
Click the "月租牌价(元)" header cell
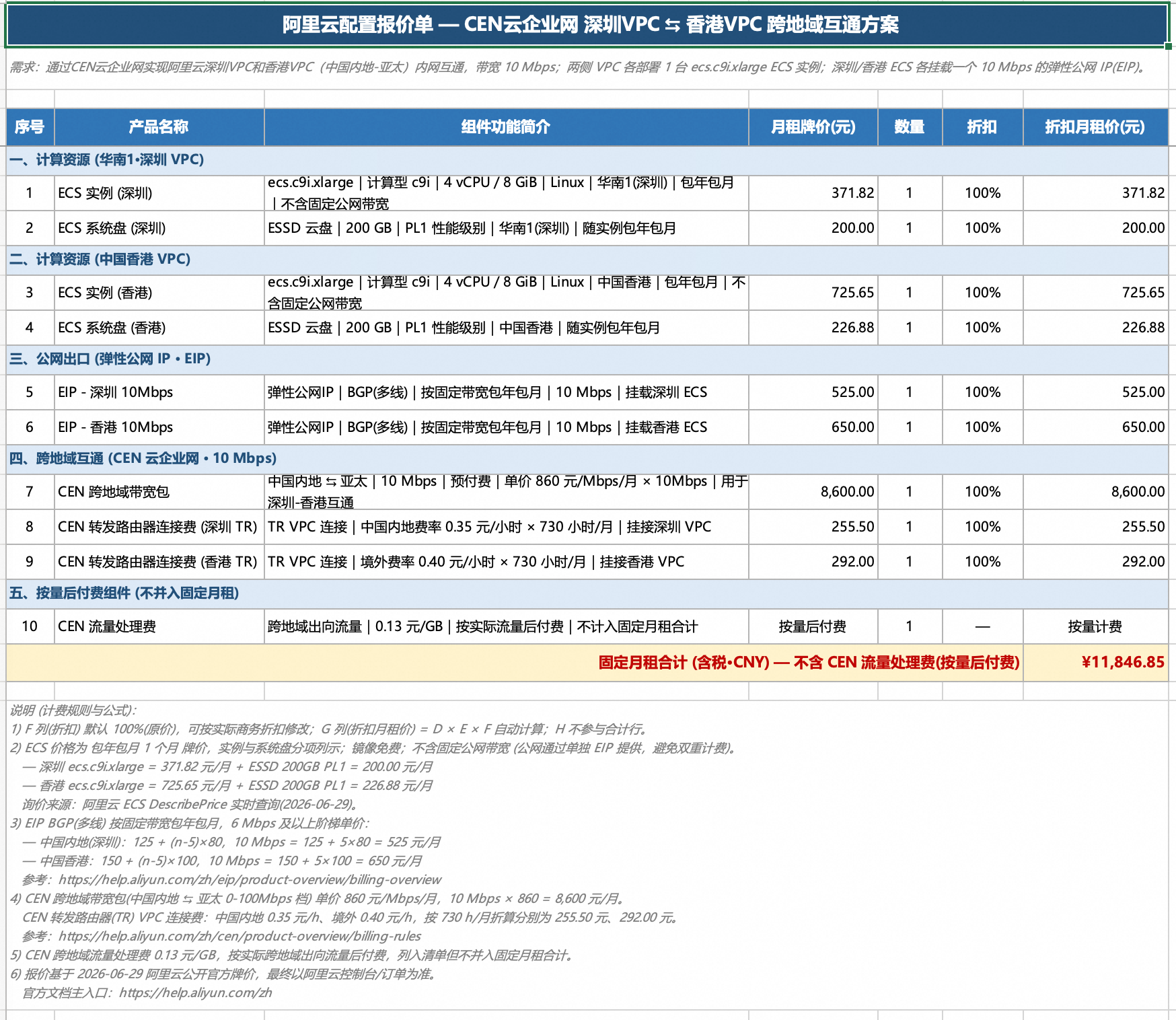[x=813, y=127]
